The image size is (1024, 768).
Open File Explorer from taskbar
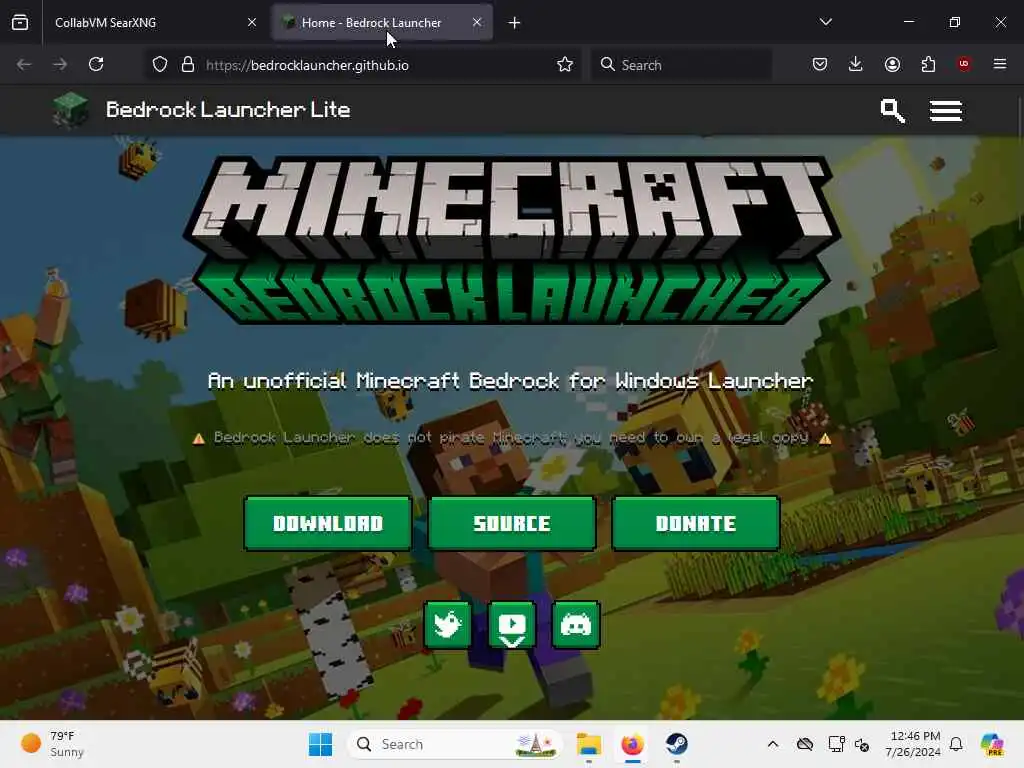(x=588, y=744)
